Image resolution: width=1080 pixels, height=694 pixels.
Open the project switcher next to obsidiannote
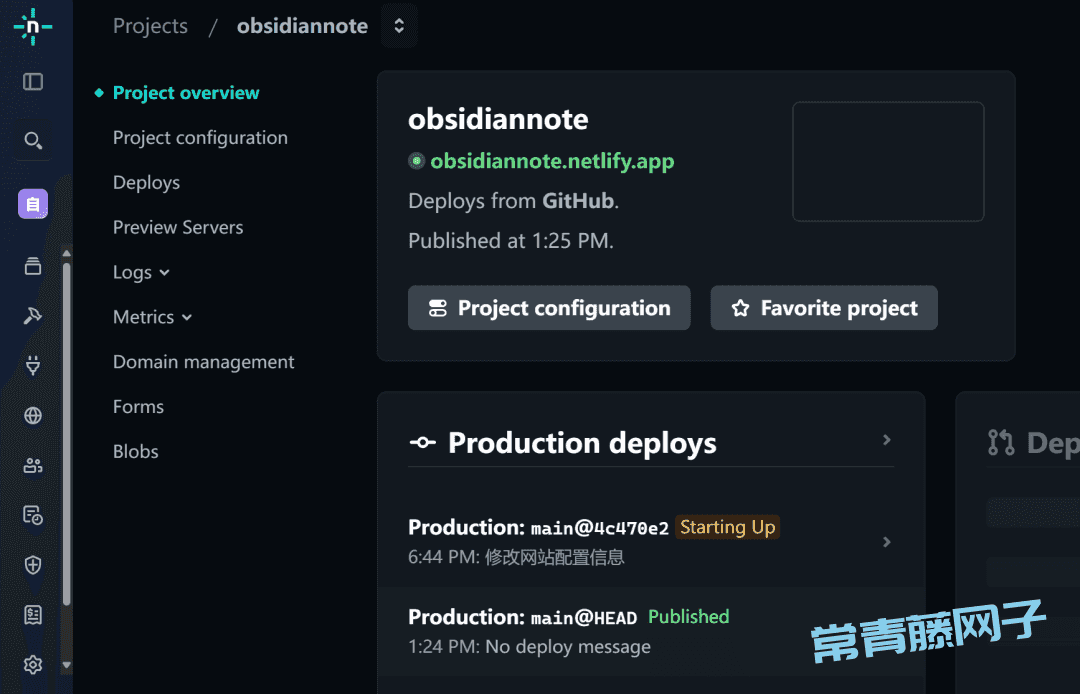click(399, 26)
